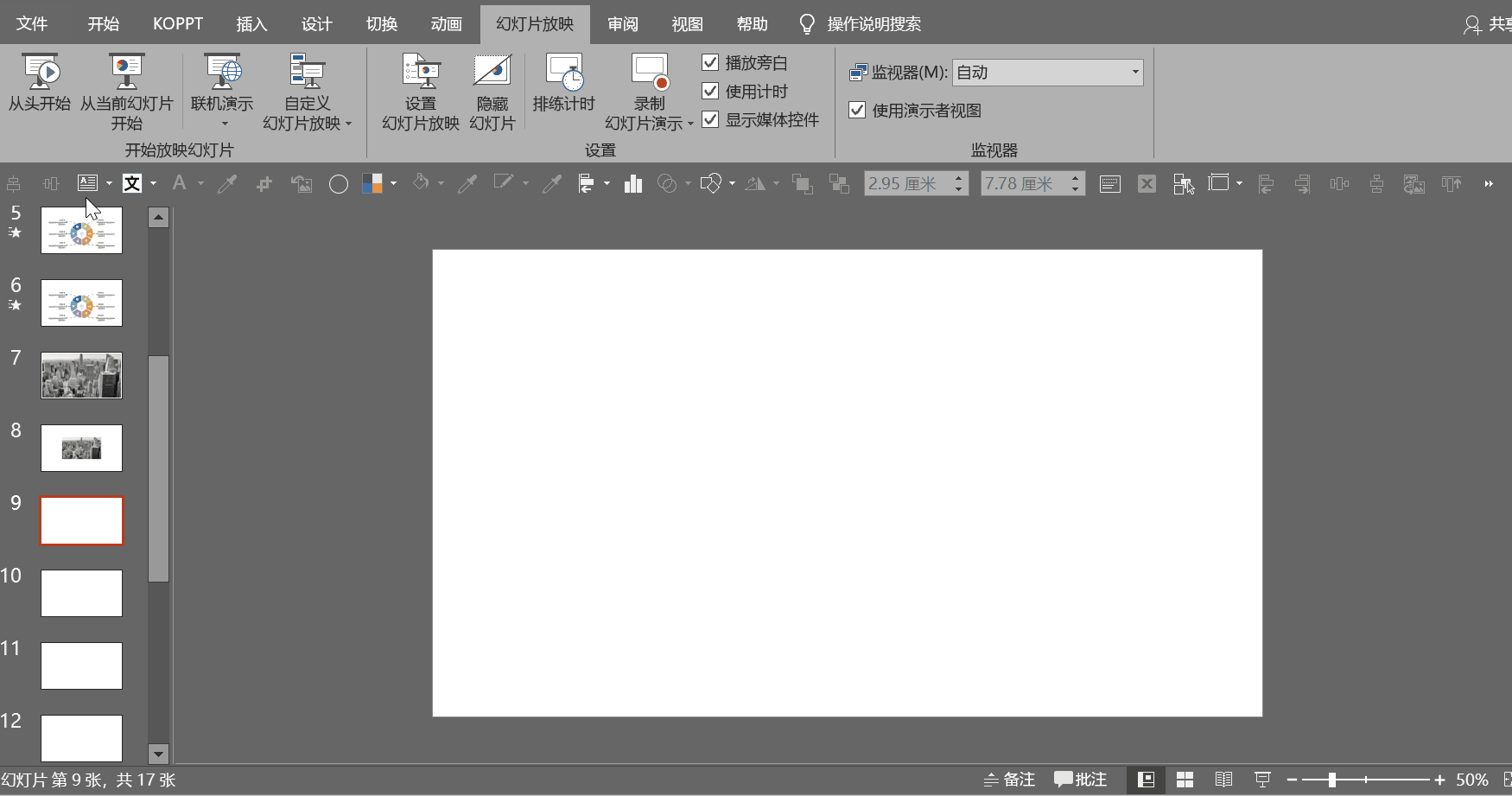Click the chart icon in quick toolbar
The image size is (1512, 796).
(x=633, y=183)
